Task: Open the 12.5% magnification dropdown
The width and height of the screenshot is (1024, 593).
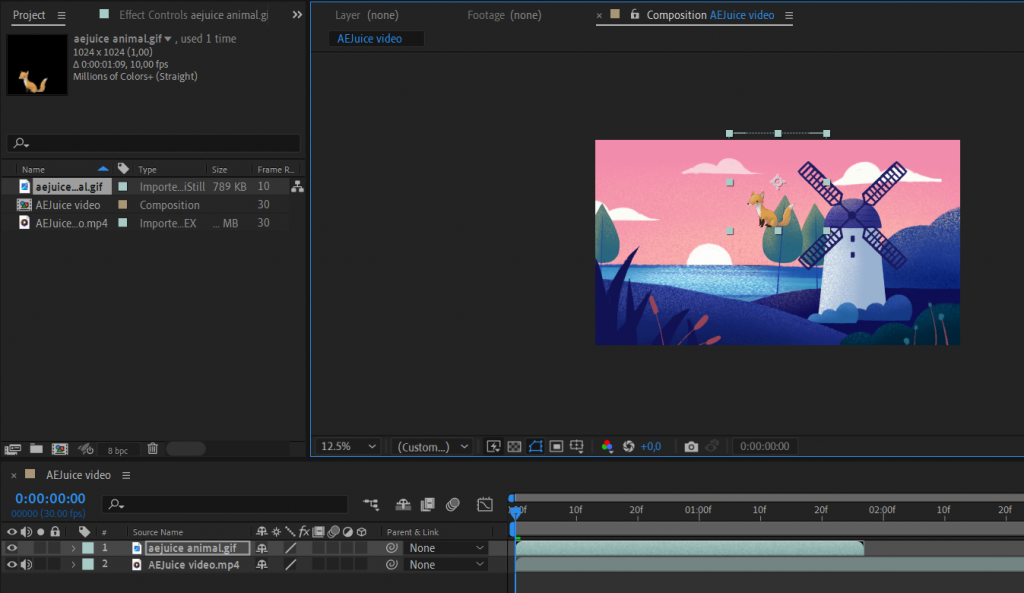Action: 347,446
